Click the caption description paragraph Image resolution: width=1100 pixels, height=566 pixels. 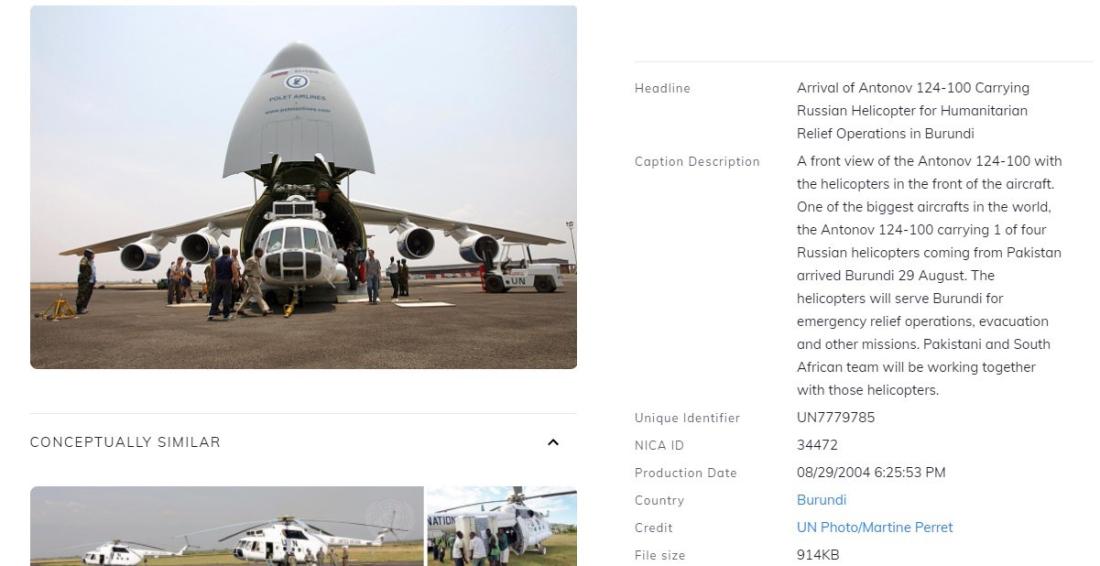[929, 276]
